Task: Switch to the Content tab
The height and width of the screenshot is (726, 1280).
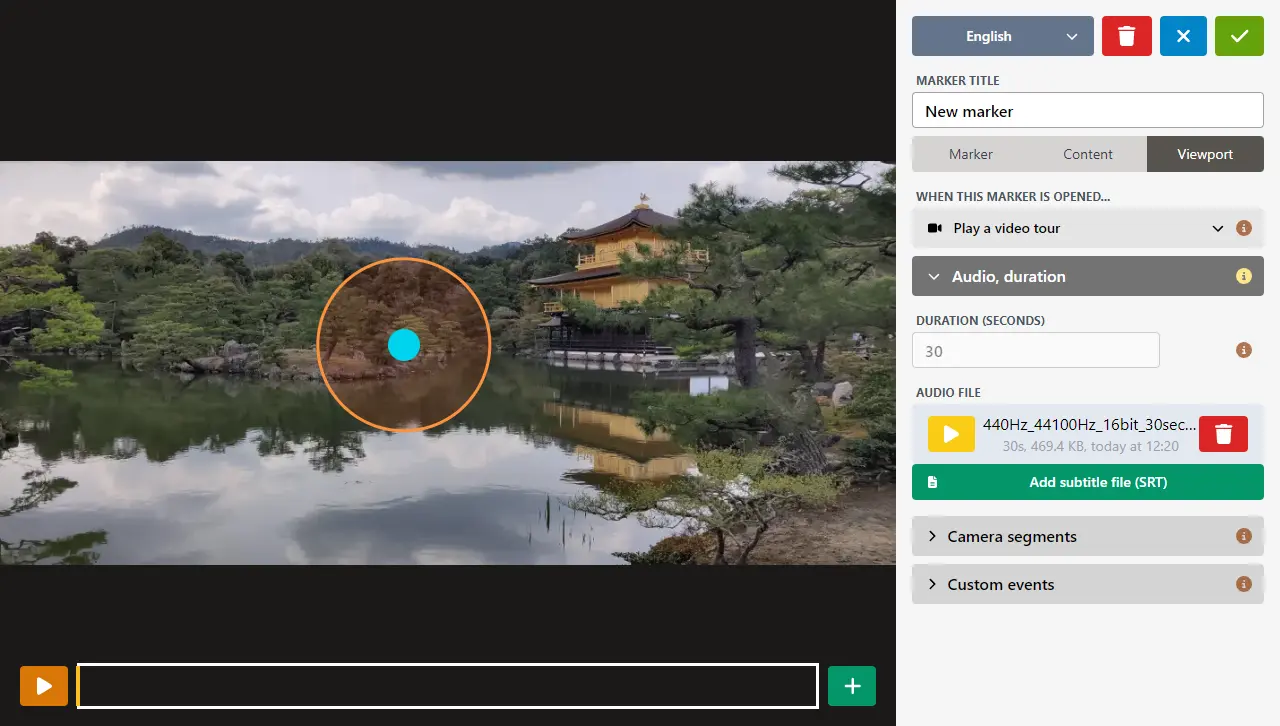Action: pos(1088,154)
